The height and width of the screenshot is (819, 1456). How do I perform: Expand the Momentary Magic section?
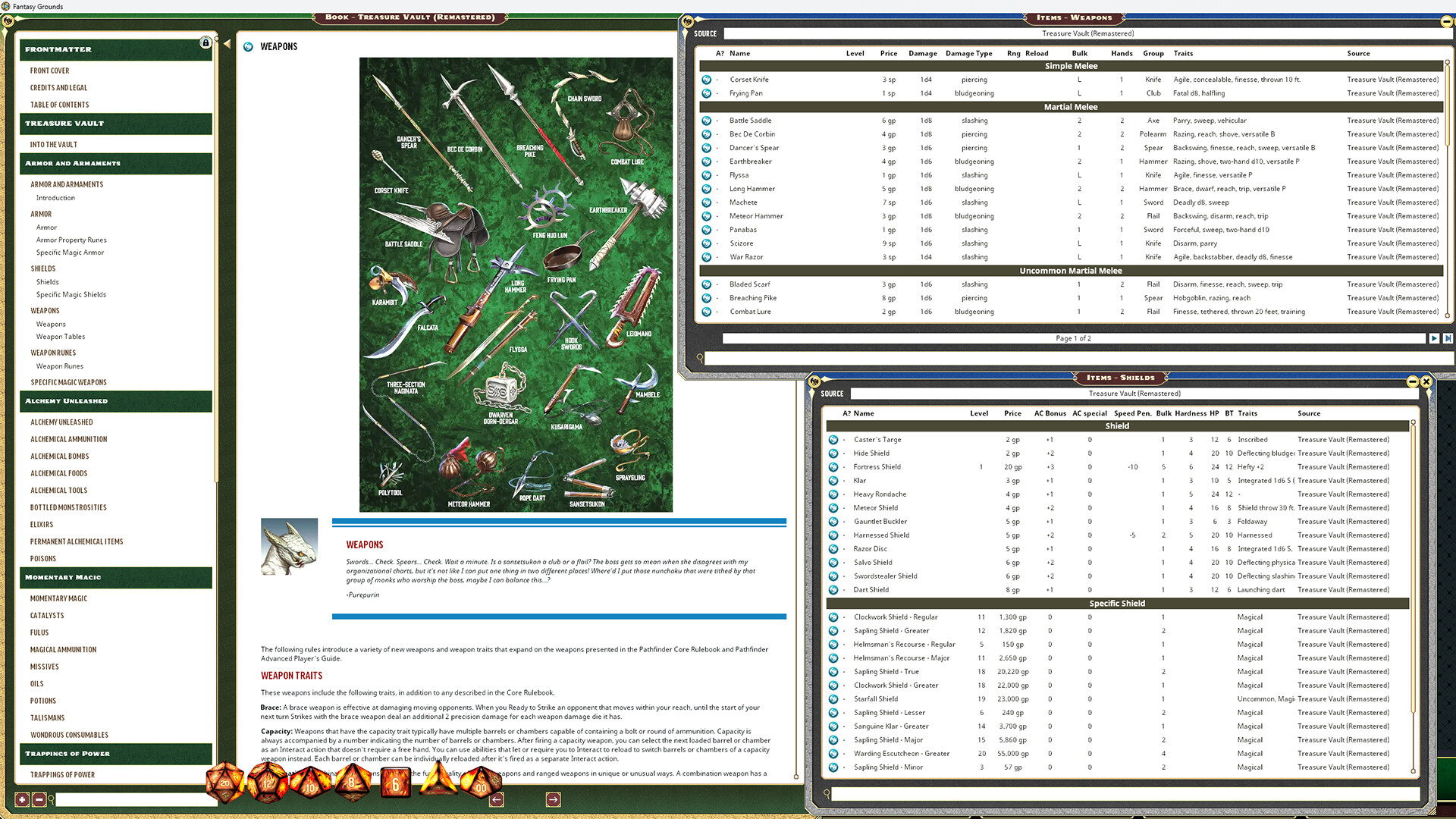115,577
